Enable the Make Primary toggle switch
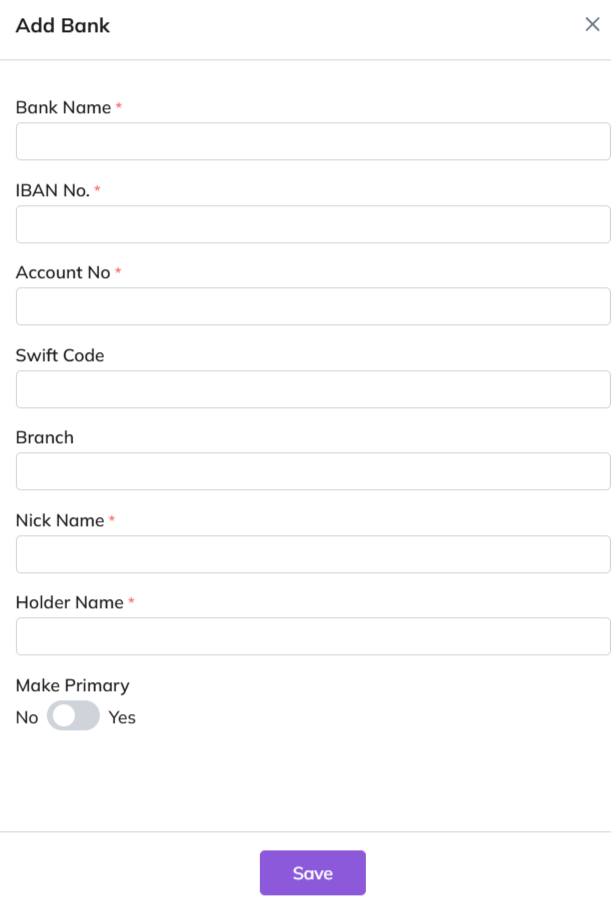Viewport: 611px width, 904px height. click(x=73, y=716)
